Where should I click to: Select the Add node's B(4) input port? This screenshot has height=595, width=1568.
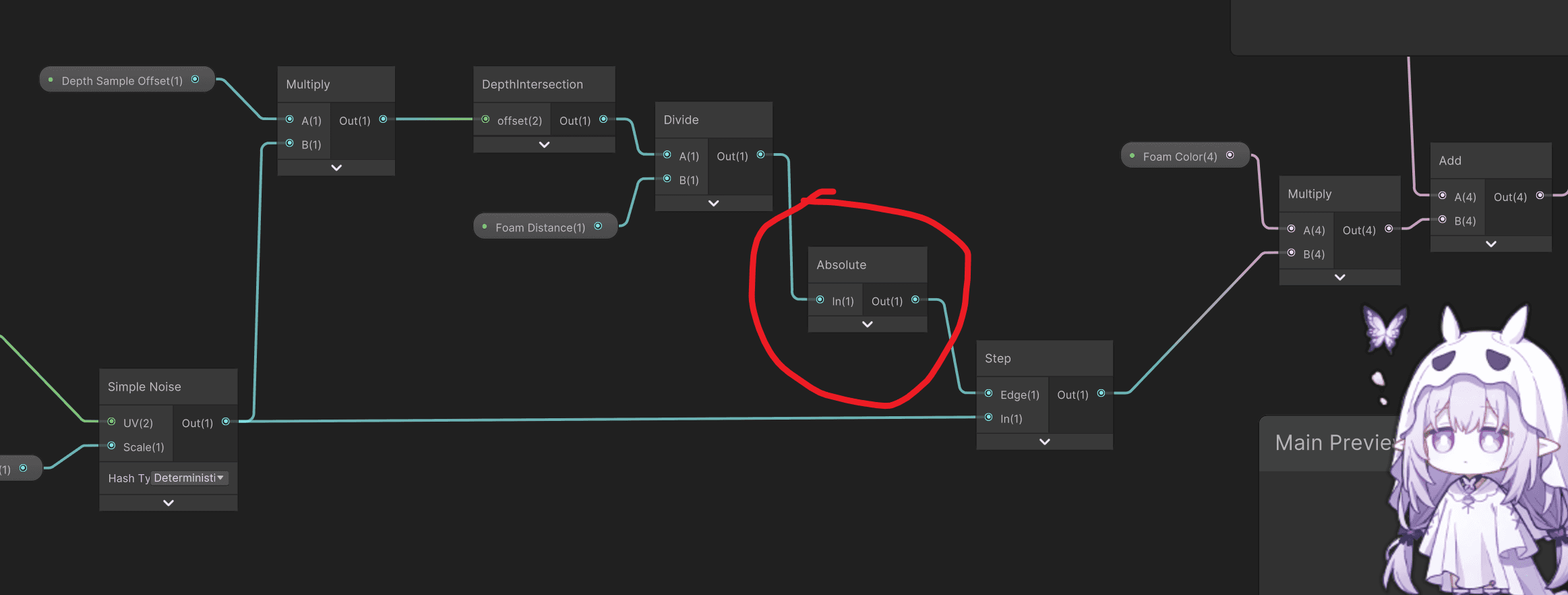point(1443,219)
